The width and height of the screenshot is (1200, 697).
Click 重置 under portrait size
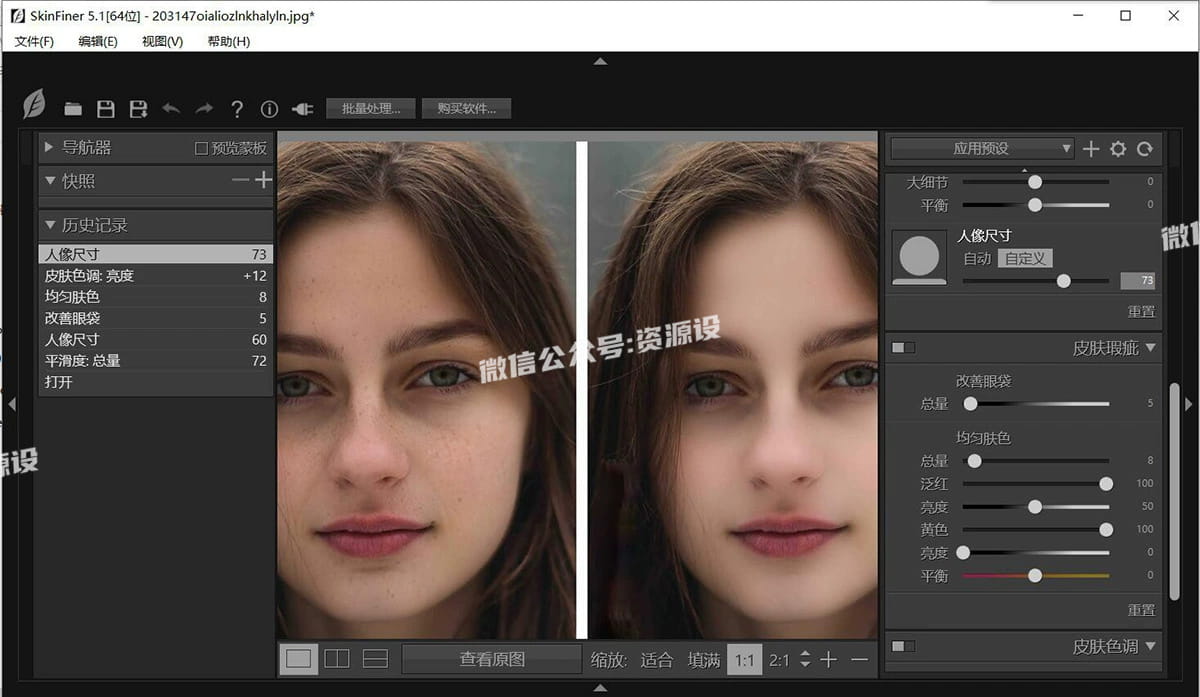pyautogui.click(x=1141, y=311)
